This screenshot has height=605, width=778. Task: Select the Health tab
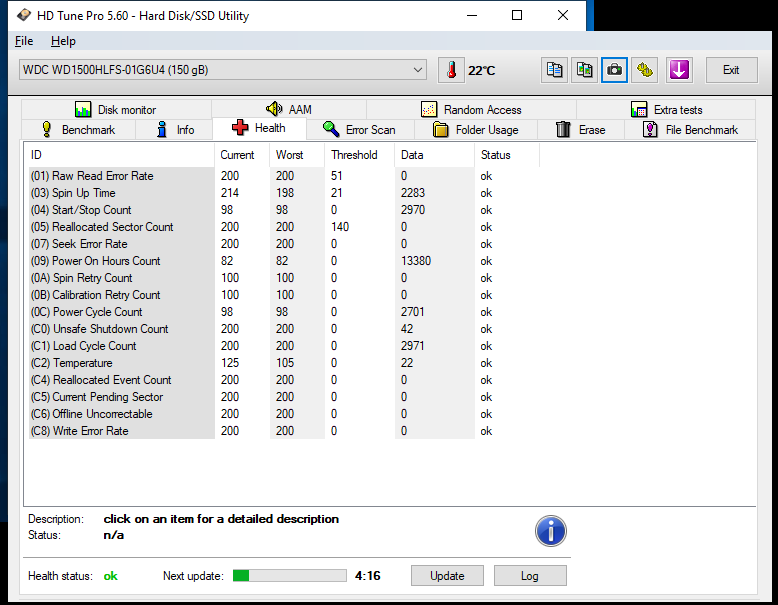click(259, 128)
